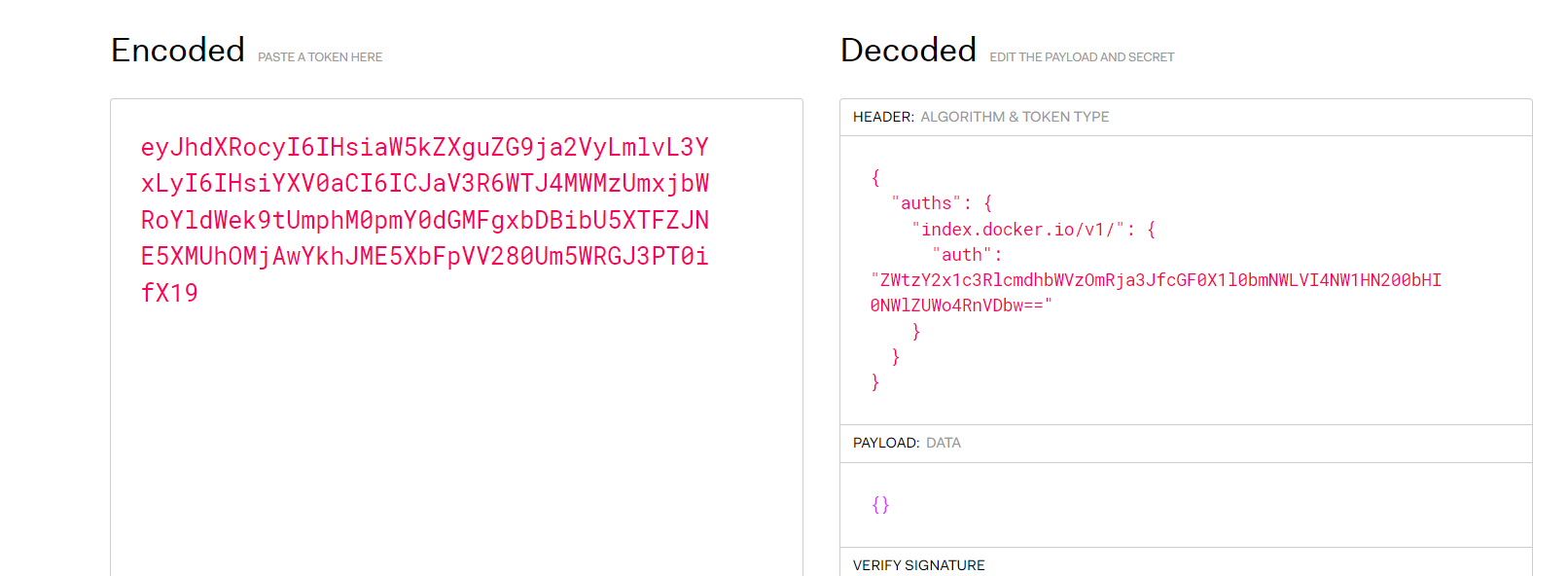Image resolution: width=1568 pixels, height=576 pixels.
Task: Click the Encoded heading
Action: [178, 50]
